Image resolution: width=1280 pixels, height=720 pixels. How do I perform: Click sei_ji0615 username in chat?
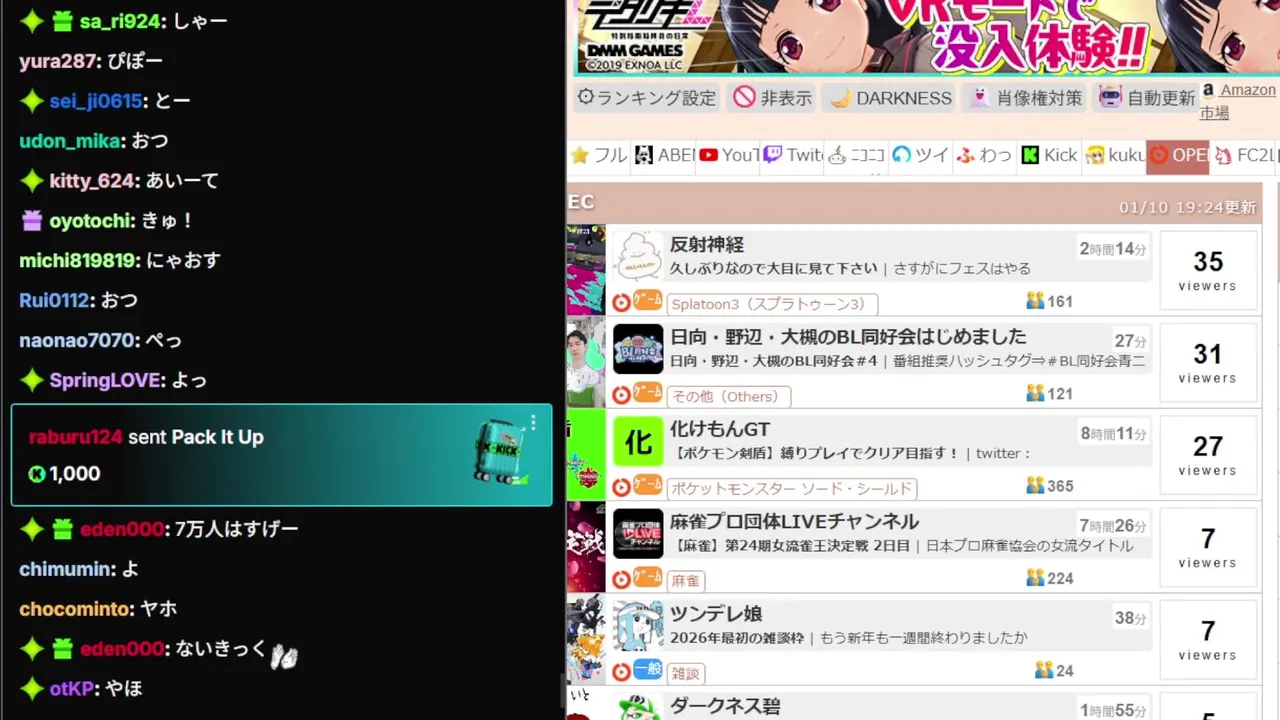point(96,101)
